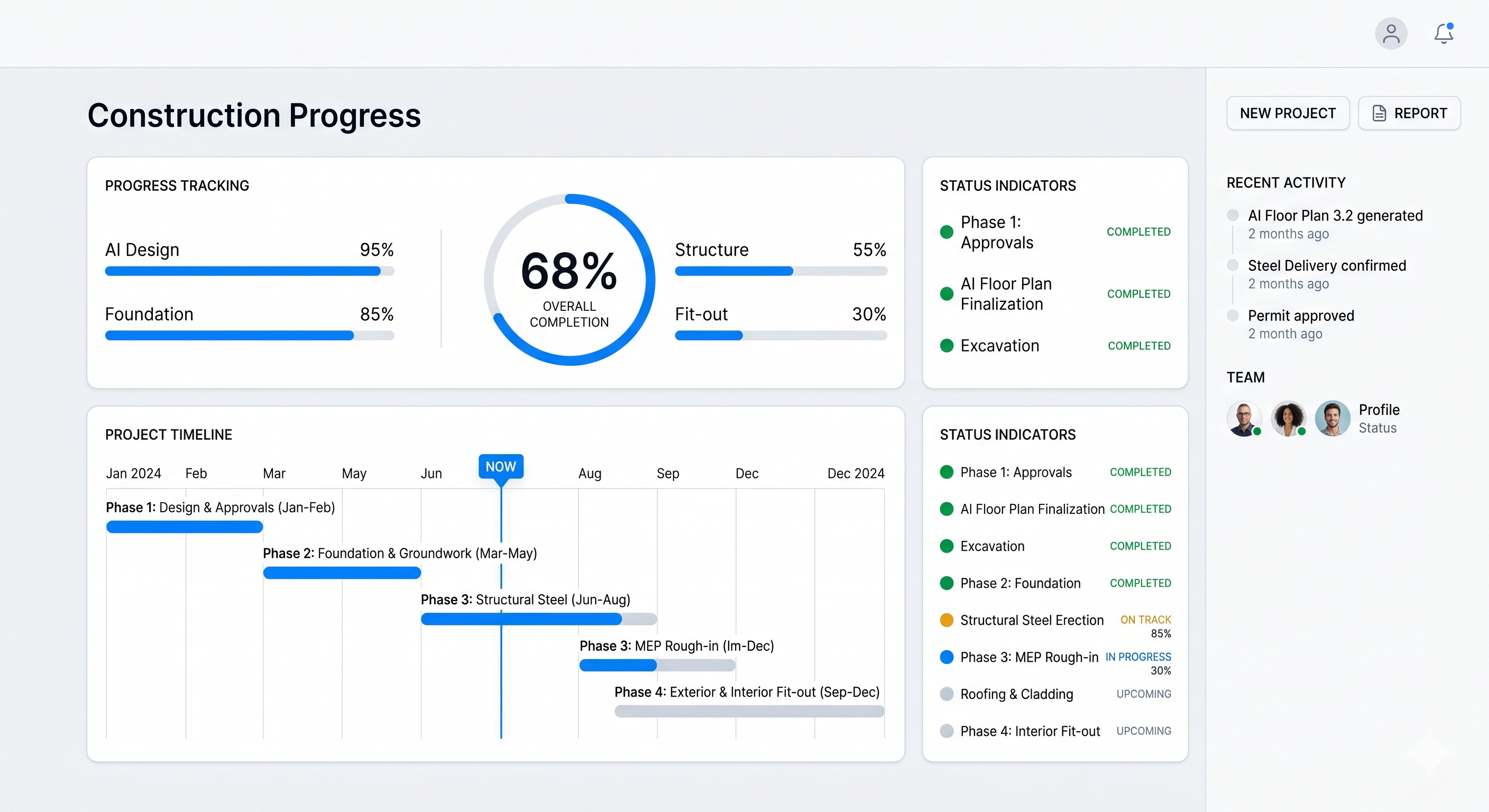This screenshot has width=1489, height=812.
Task: Click the Phase 3 MEP Rough-in timeline bar
Action: (x=657, y=665)
